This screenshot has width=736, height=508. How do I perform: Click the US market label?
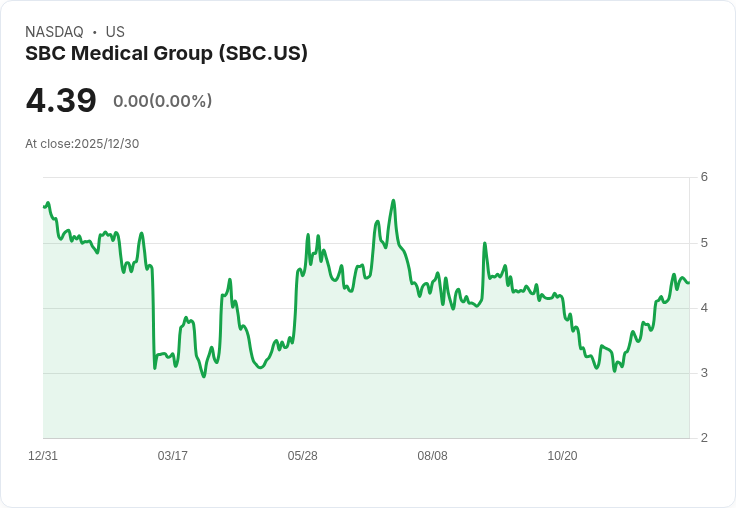click(115, 32)
